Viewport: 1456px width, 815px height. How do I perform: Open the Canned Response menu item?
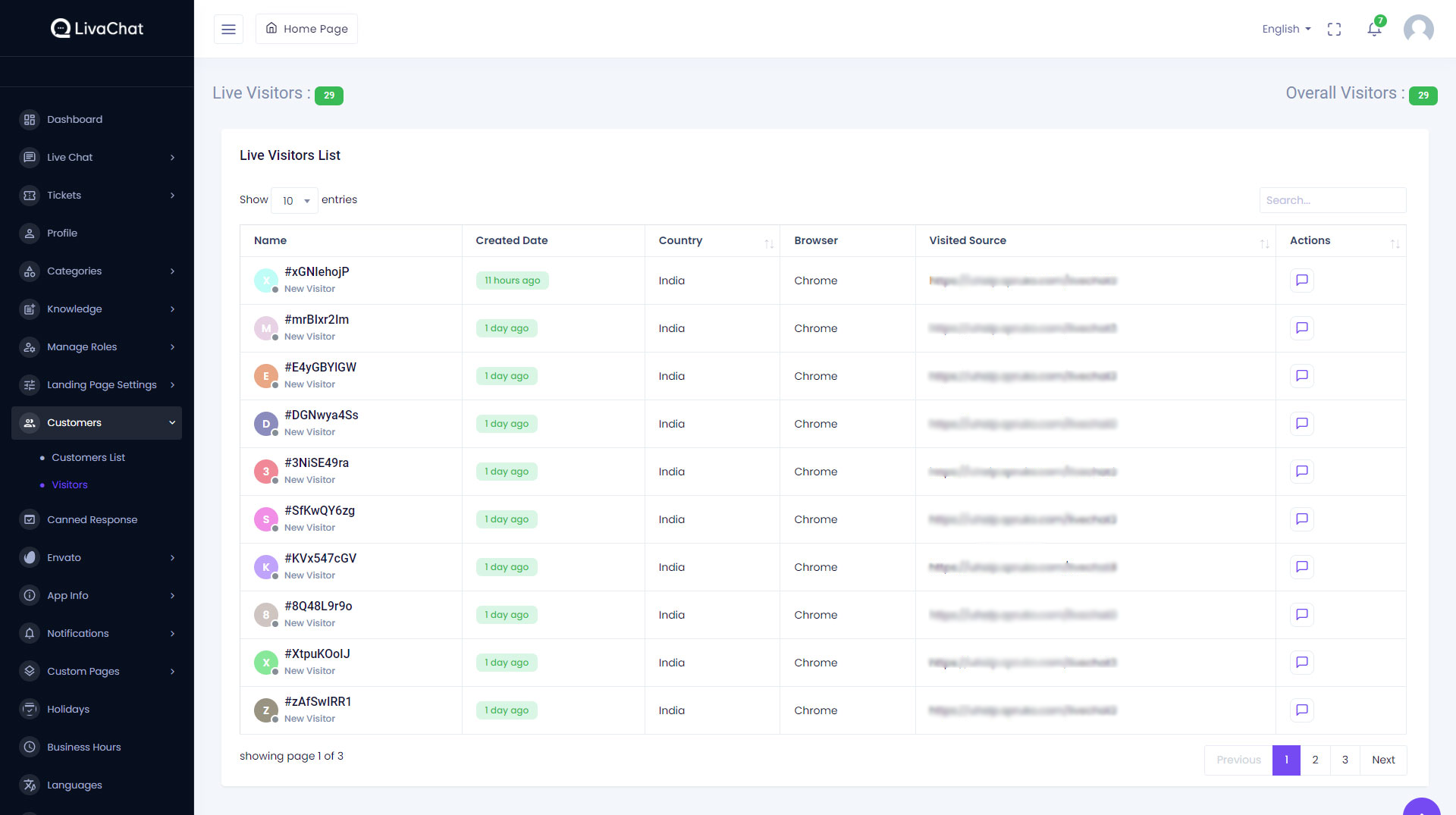pos(92,520)
